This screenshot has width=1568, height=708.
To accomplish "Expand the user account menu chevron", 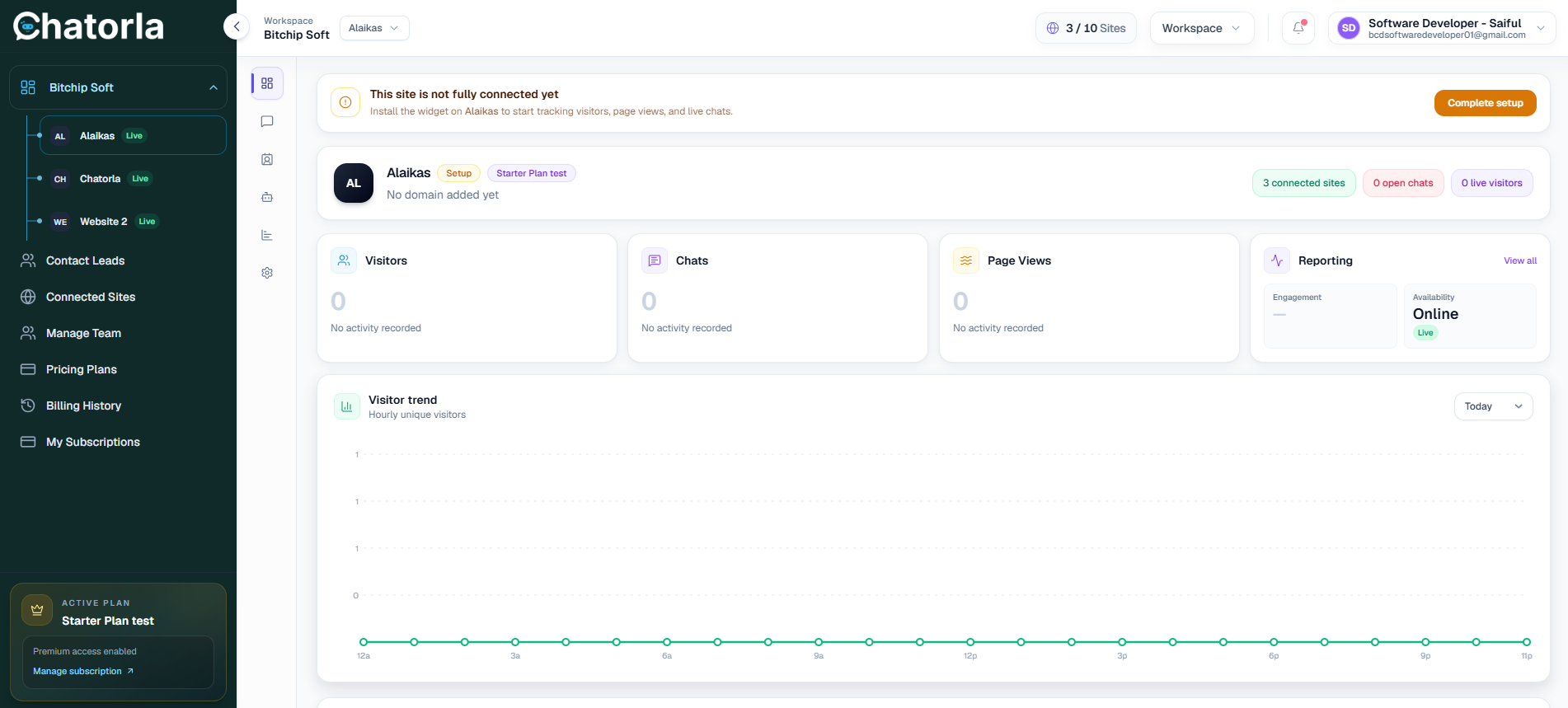I will click(x=1541, y=28).
